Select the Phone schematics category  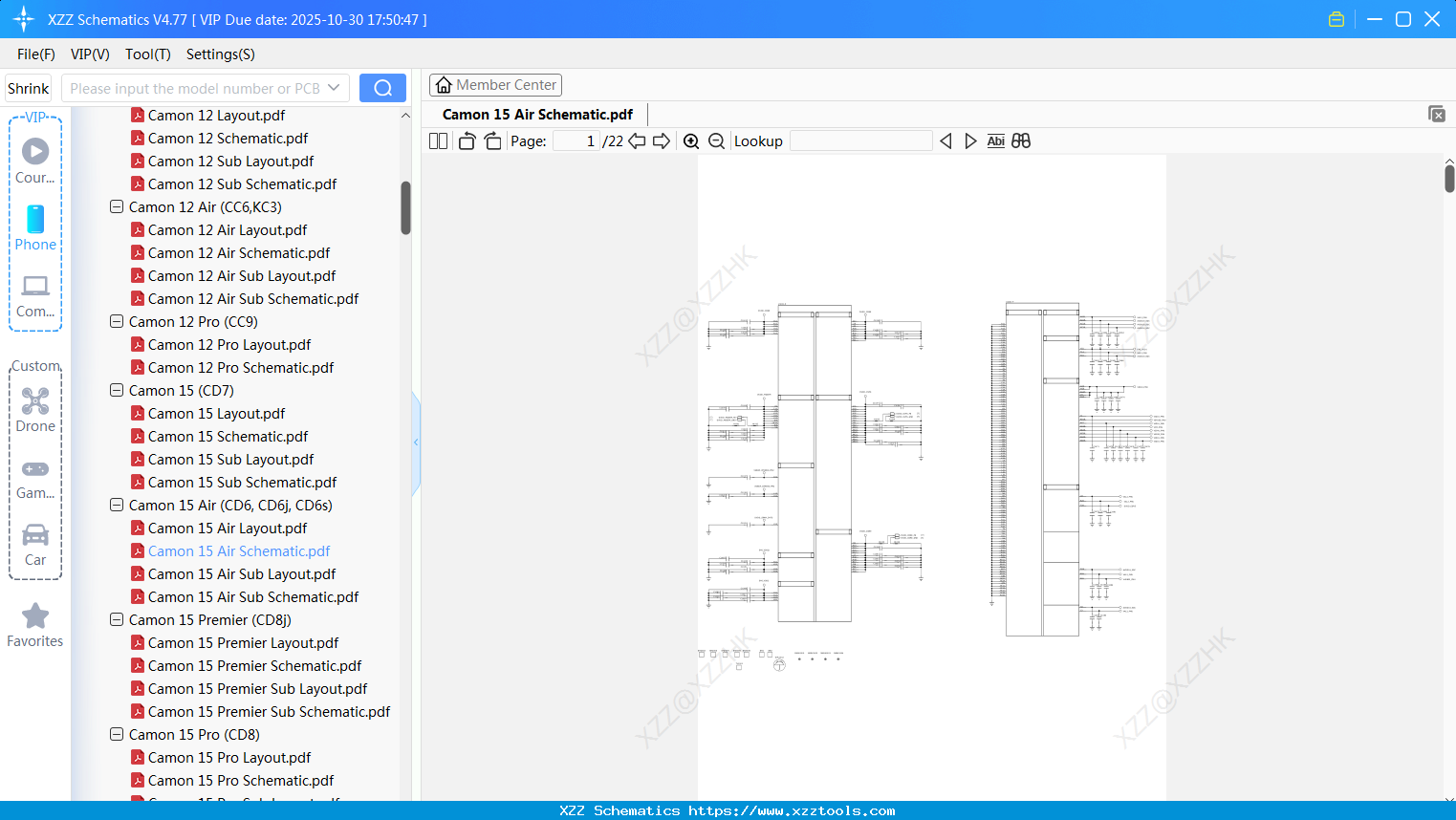pyautogui.click(x=34, y=229)
